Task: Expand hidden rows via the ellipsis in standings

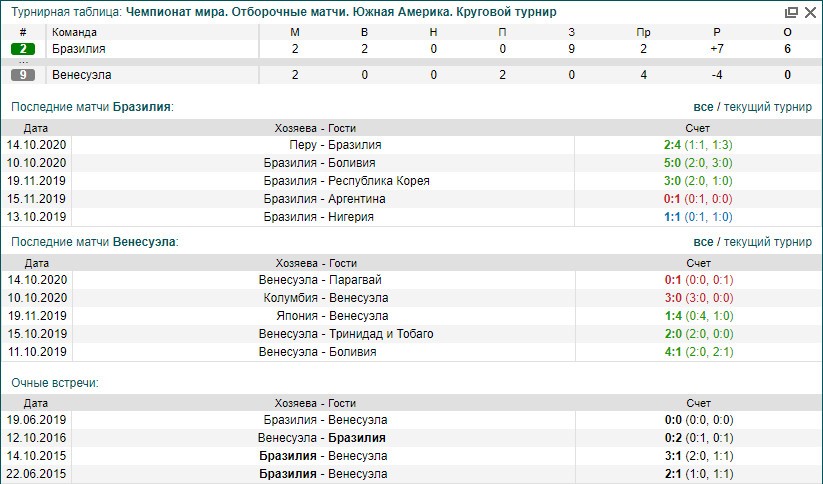Action: coord(23,62)
